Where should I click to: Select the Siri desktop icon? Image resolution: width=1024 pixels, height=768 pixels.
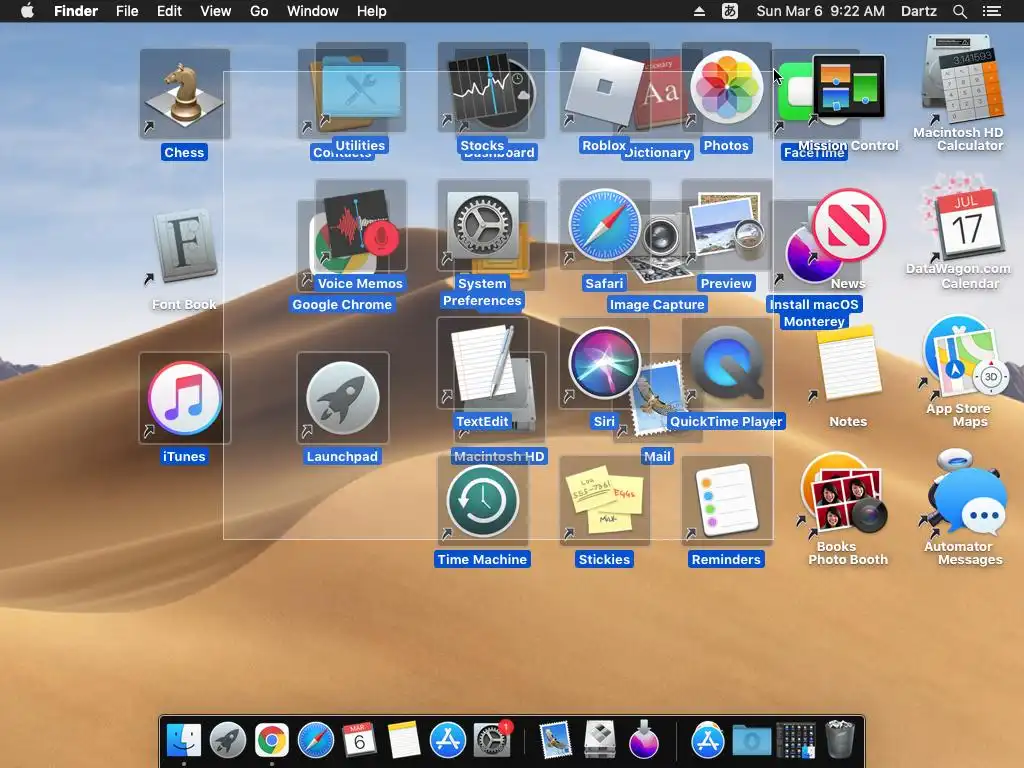click(x=604, y=364)
